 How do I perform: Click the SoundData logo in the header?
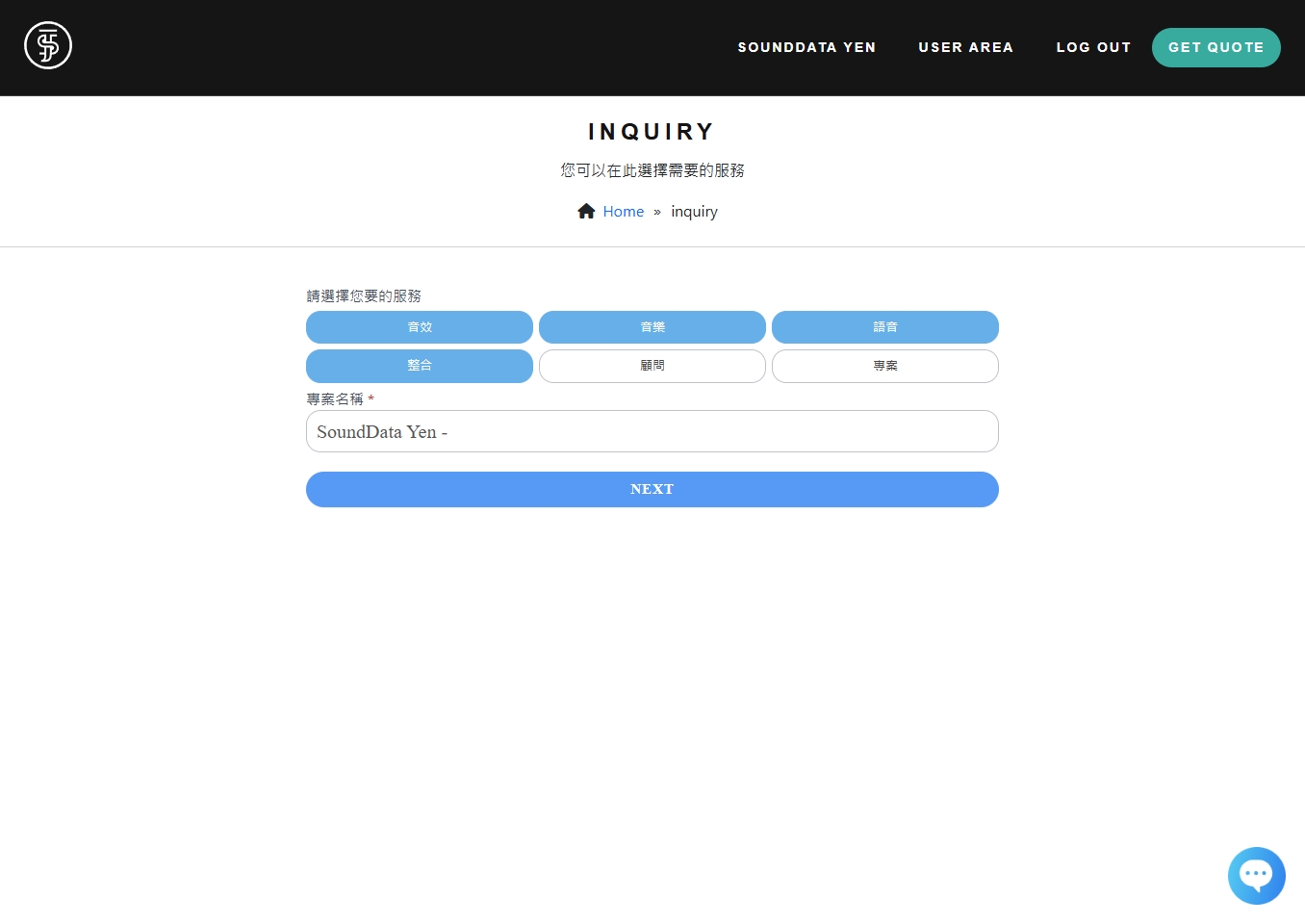48,45
